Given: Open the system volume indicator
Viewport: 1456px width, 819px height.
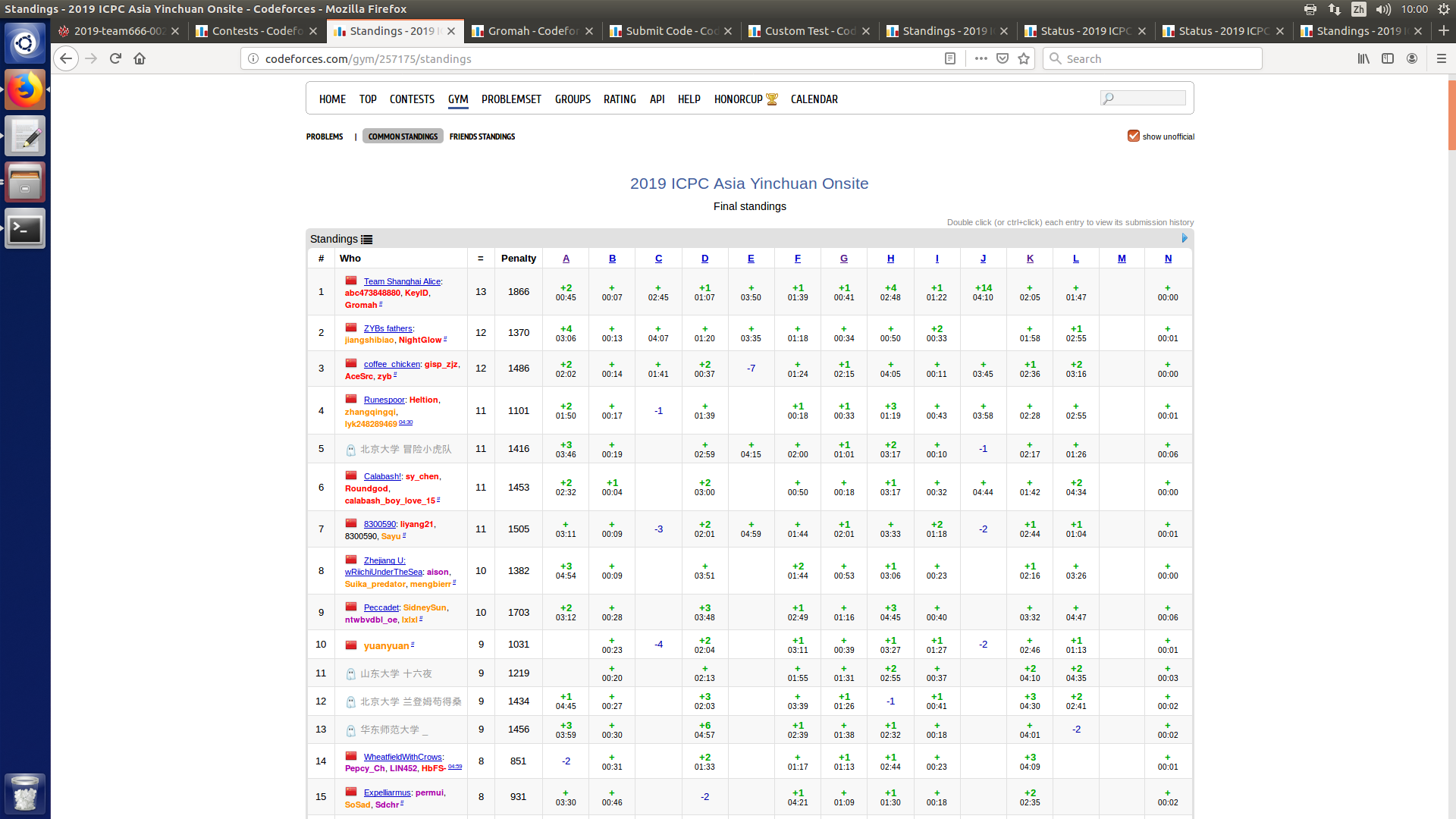Looking at the screenshot, I should (x=1383, y=9).
